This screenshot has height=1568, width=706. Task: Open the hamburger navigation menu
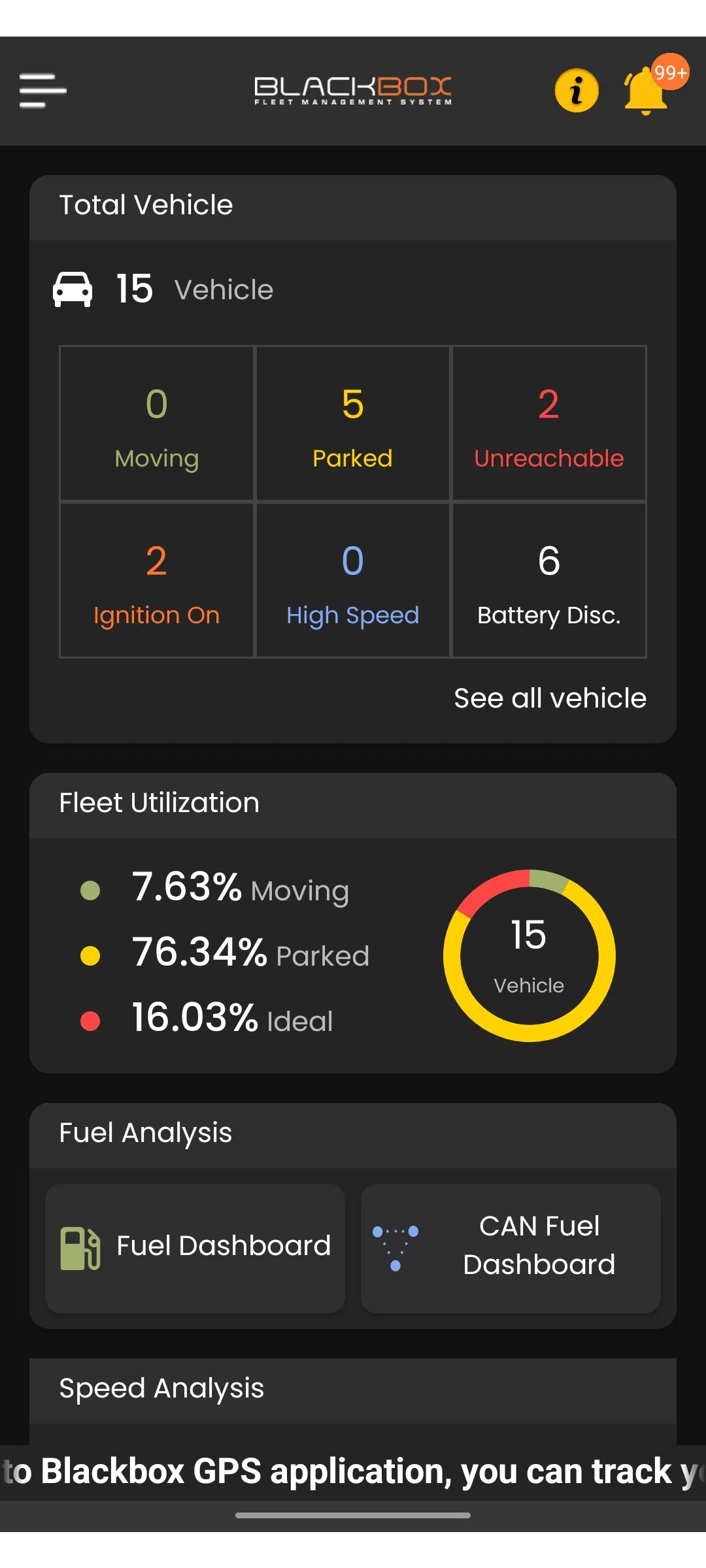pos(42,90)
